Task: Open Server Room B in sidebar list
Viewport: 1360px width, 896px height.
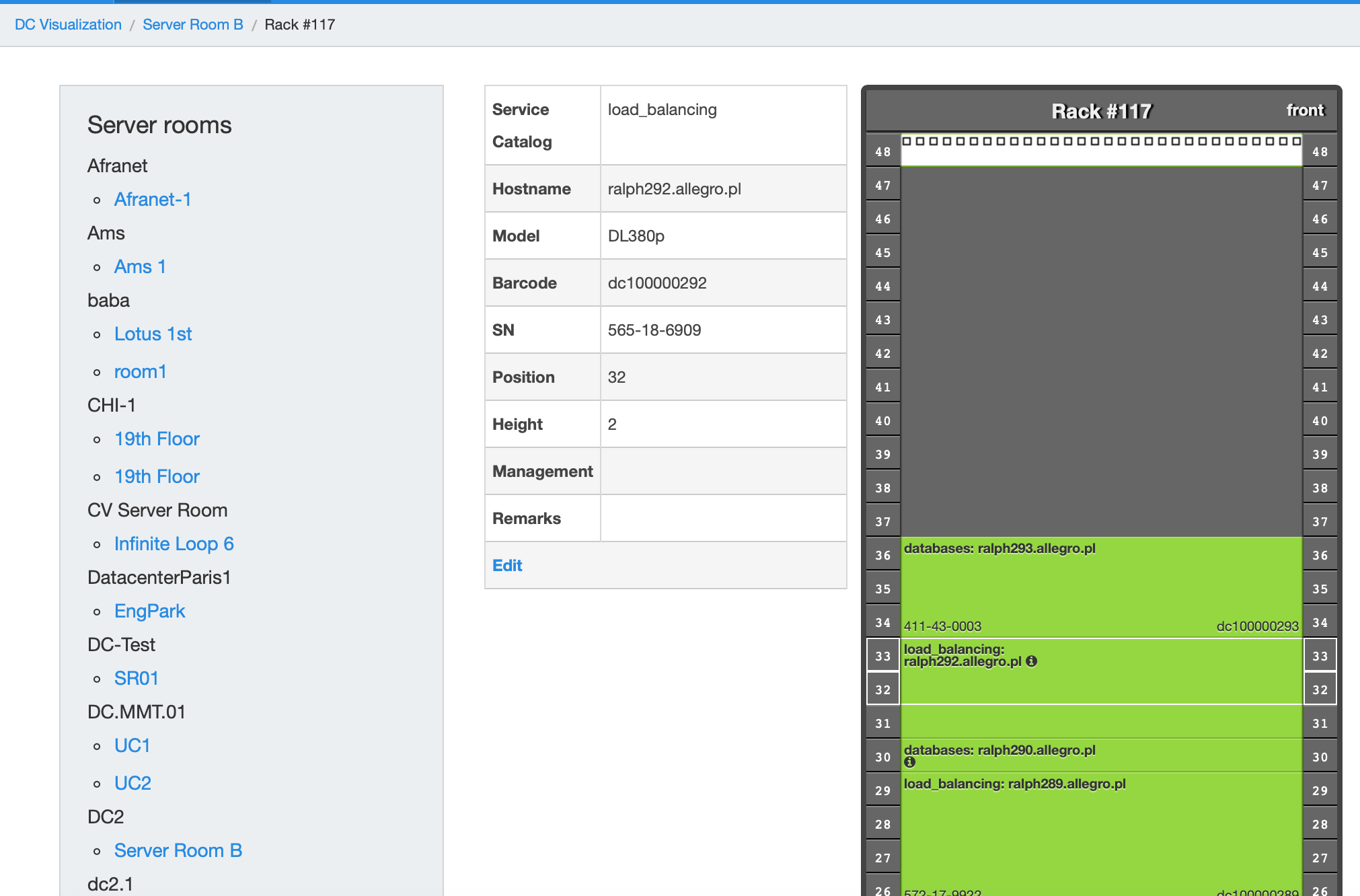Action: pos(178,850)
